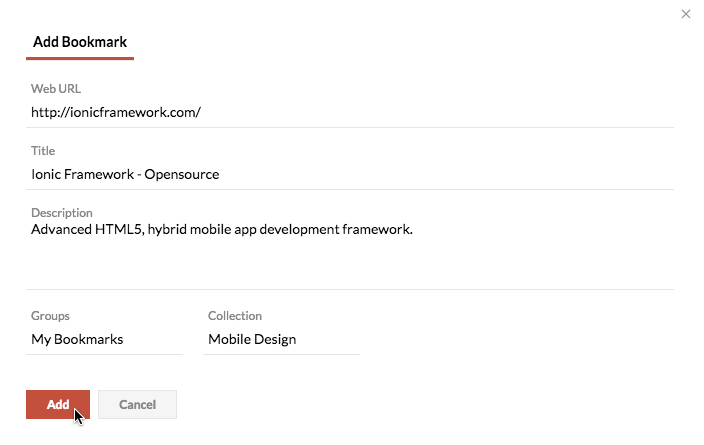Click the Title field label

click(43, 151)
